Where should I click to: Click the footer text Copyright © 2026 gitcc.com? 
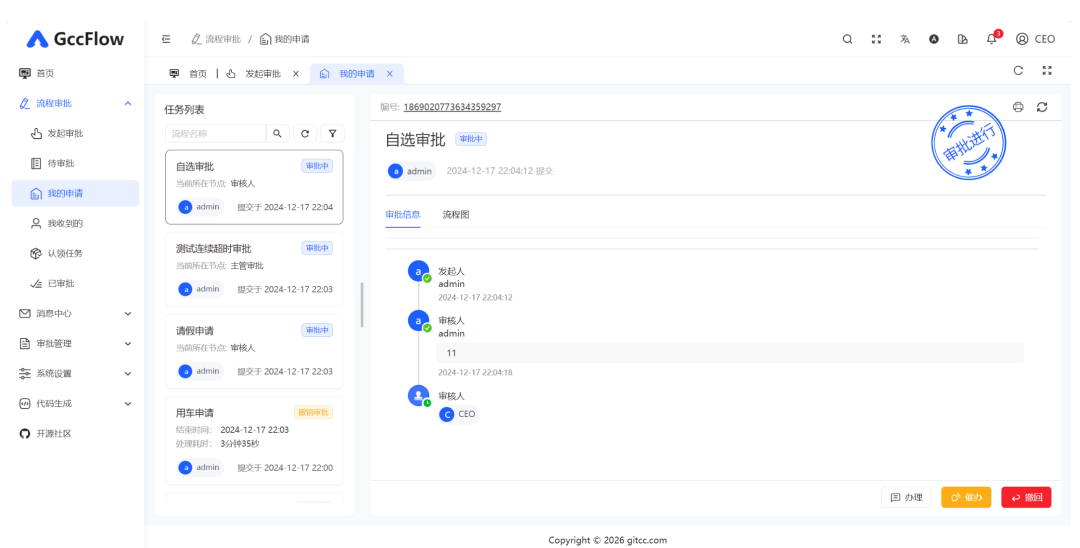[608, 540]
